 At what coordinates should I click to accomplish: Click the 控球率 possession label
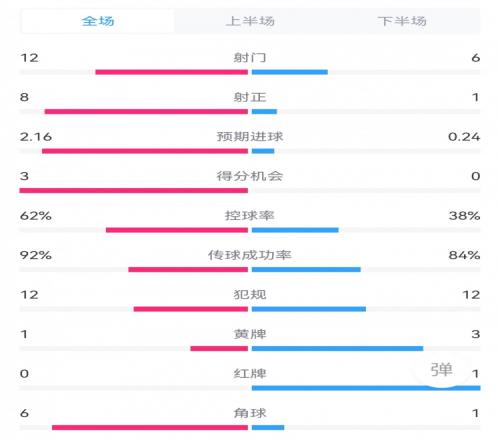pyautogui.click(x=250, y=216)
